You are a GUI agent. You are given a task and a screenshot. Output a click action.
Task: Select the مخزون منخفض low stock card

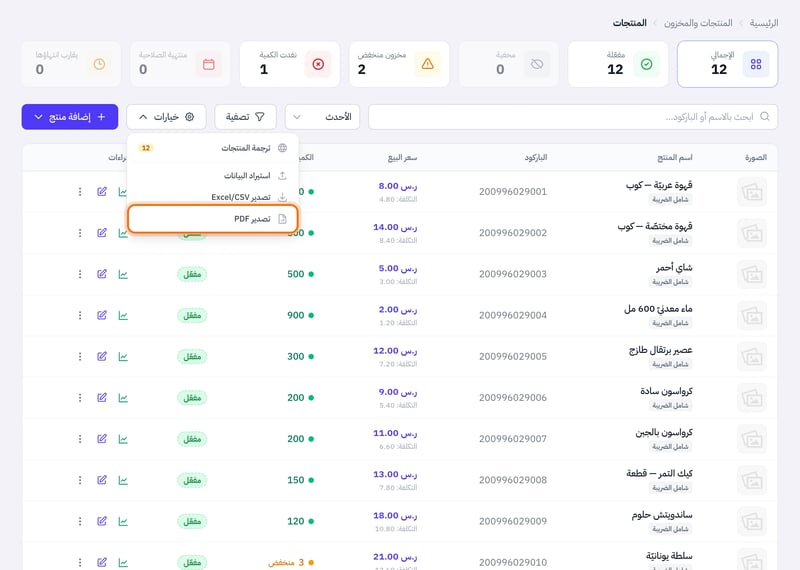(x=399, y=64)
